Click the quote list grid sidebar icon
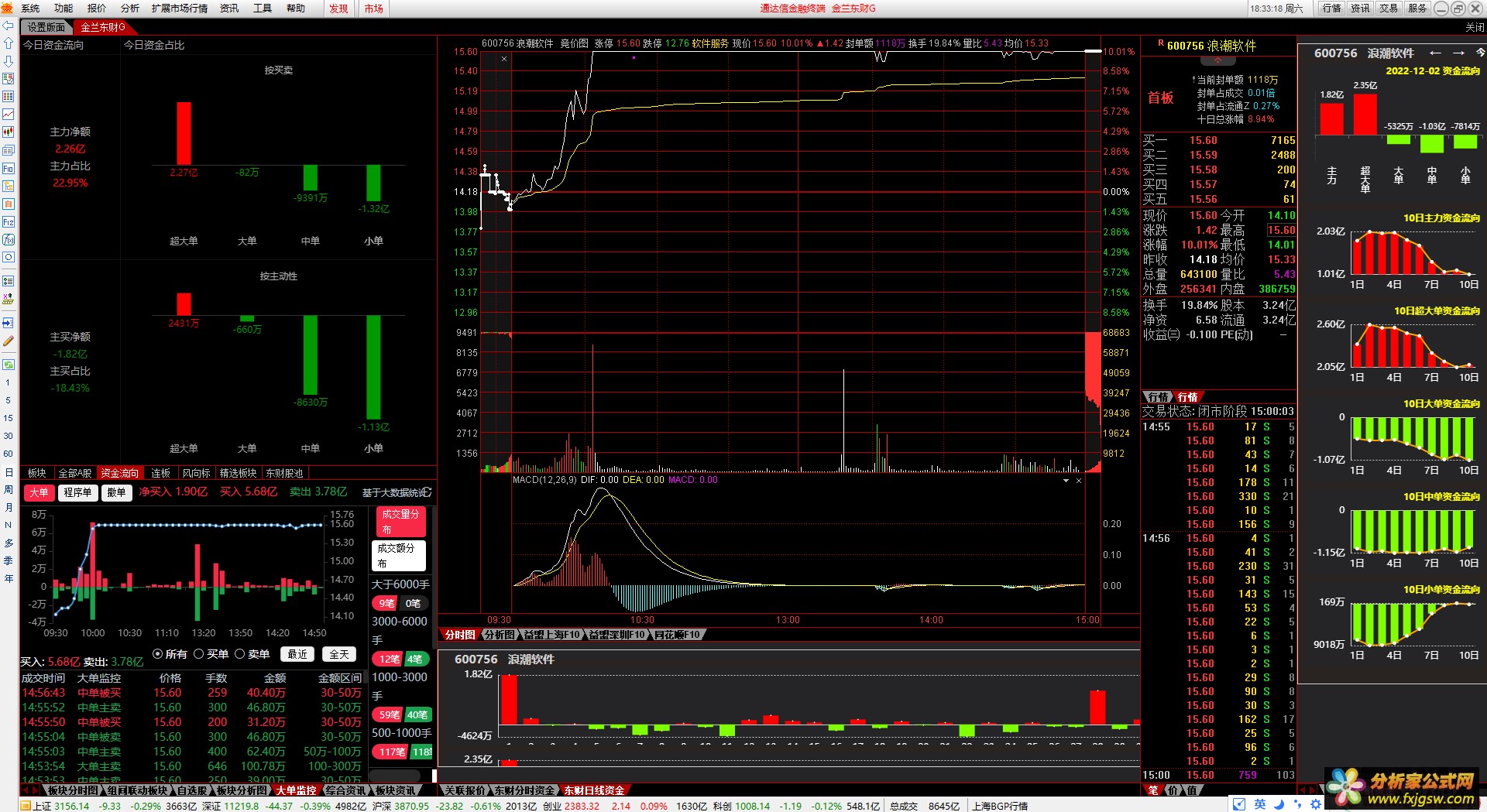 coord(9,97)
